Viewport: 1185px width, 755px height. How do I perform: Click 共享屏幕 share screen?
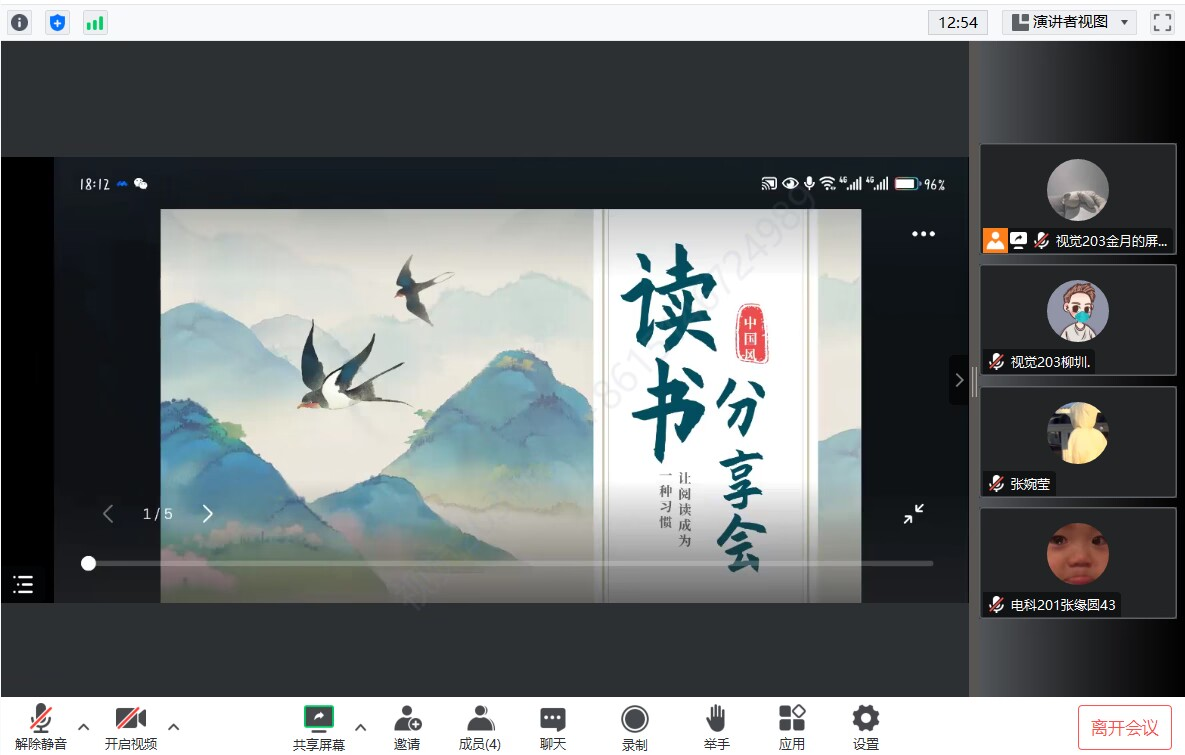click(x=319, y=727)
